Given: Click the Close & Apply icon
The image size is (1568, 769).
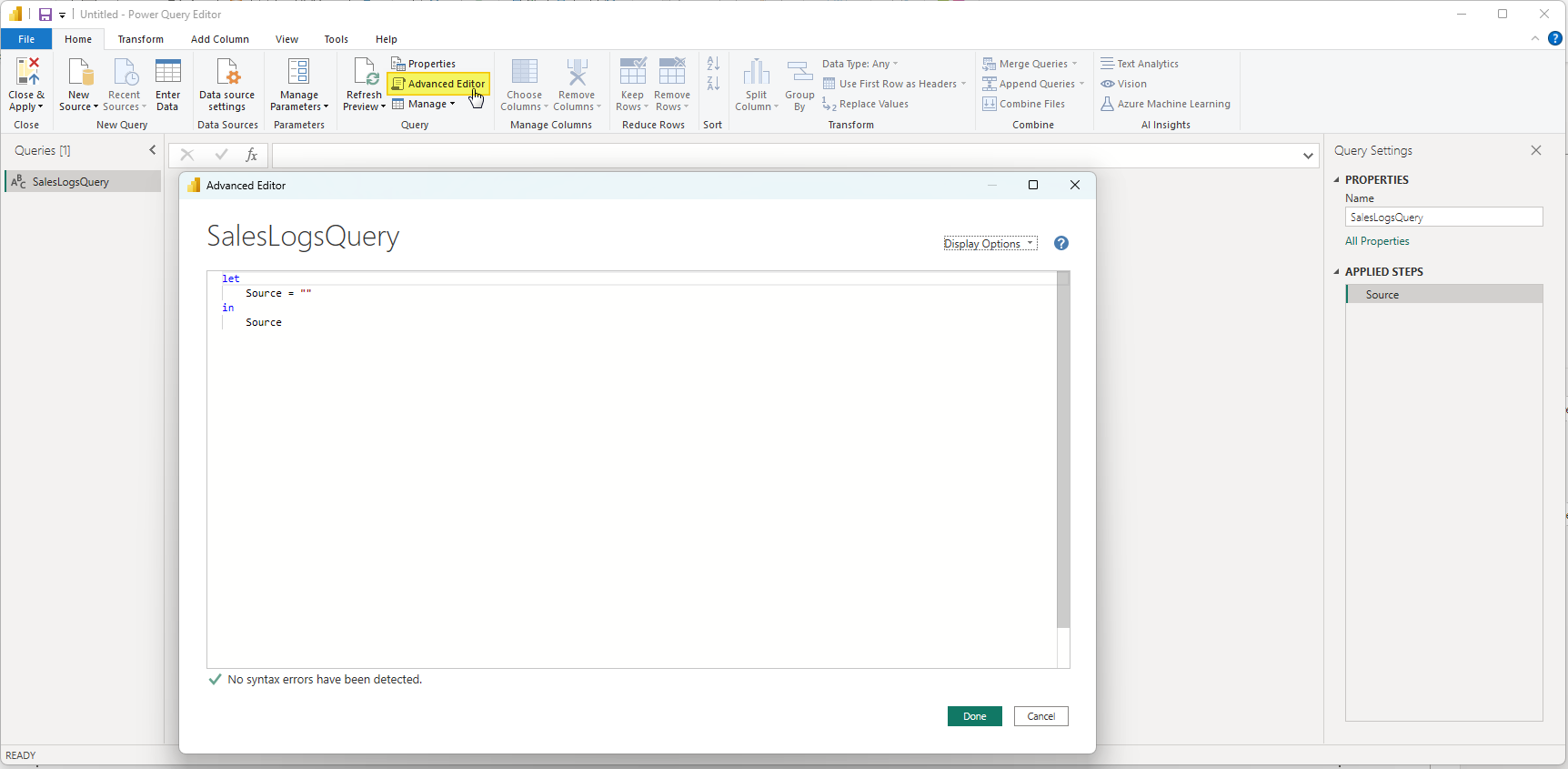Looking at the screenshot, I should click(x=26, y=73).
